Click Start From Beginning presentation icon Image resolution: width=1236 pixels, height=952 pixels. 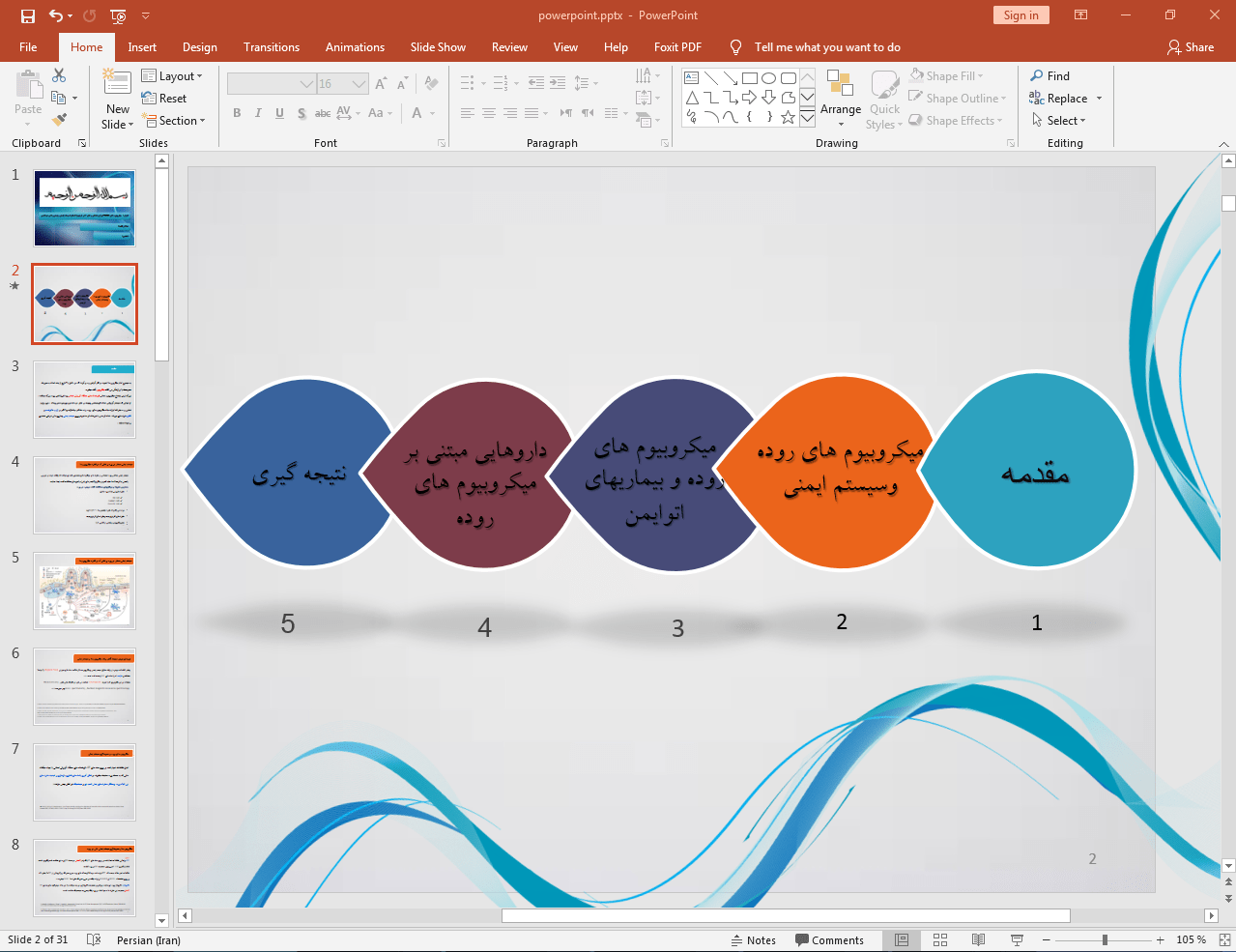[x=118, y=15]
